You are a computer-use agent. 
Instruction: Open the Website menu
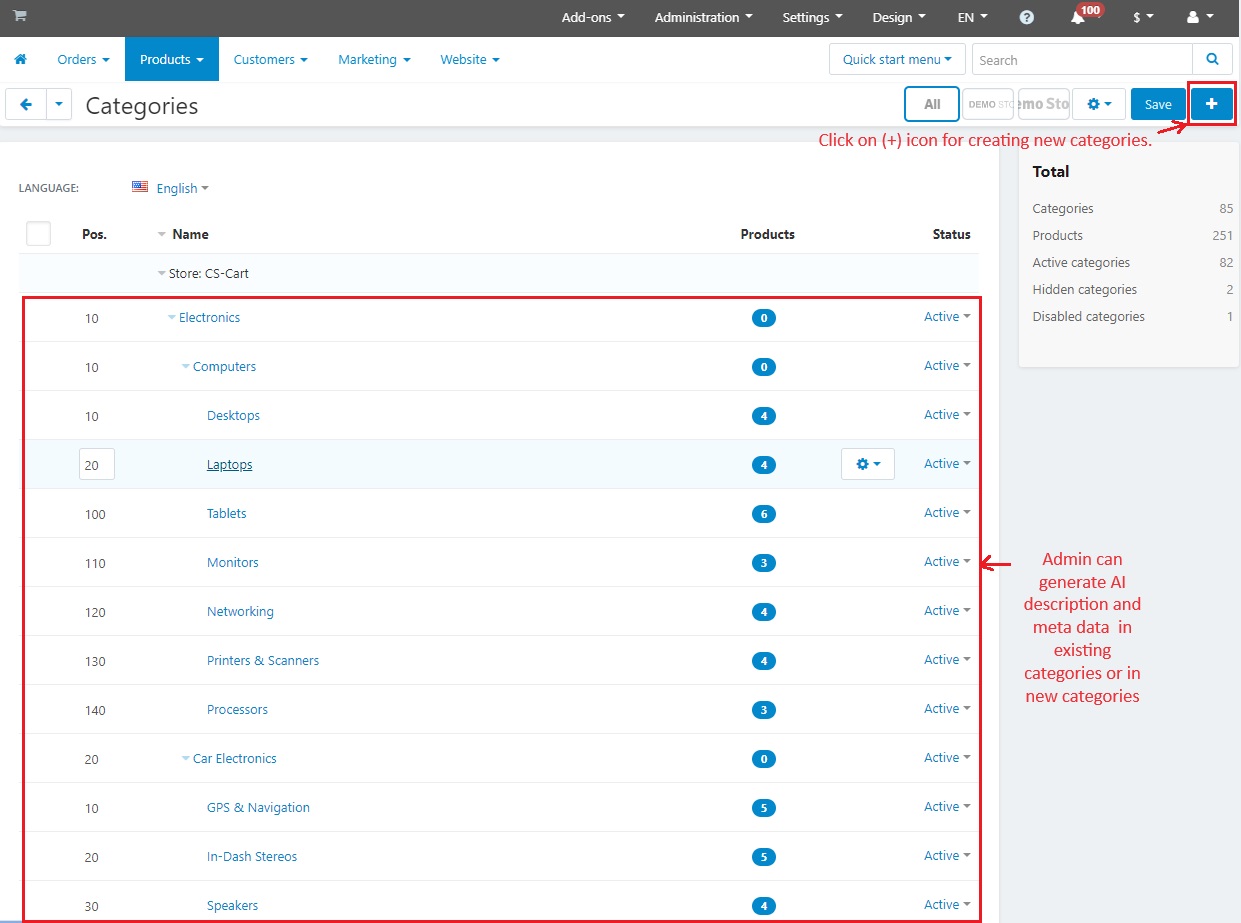pyautogui.click(x=470, y=60)
